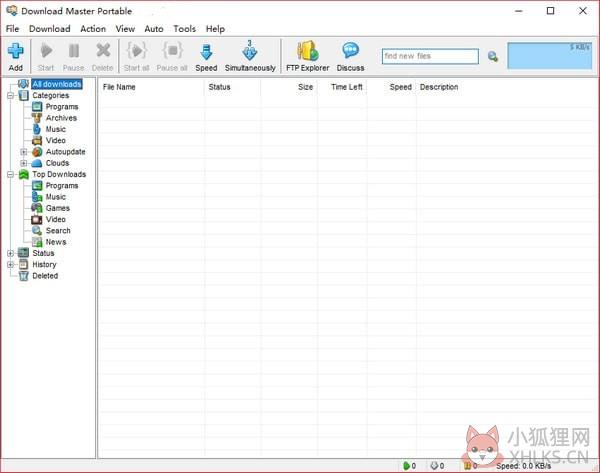Image resolution: width=600 pixels, height=473 pixels.
Task: Open the Simultaneously downloads toolbar icon
Action: (x=250, y=51)
